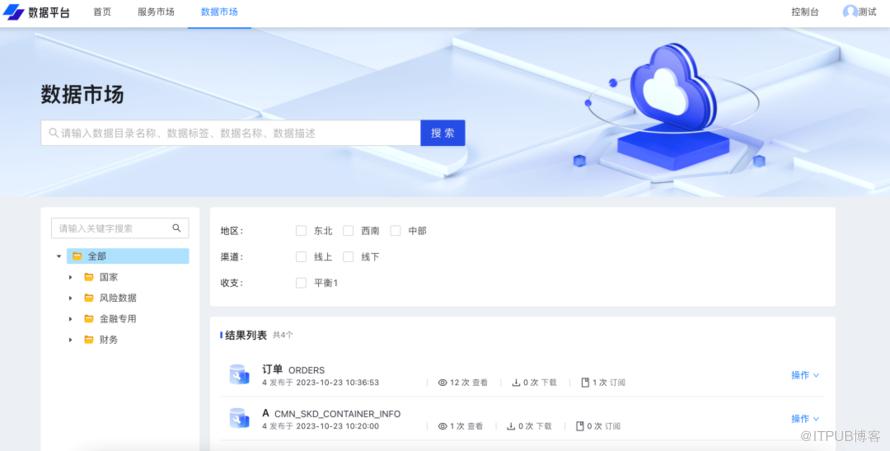This screenshot has height=451, width=890.
Task: Select the 风险数据 tree item label
Action: click(x=118, y=298)
